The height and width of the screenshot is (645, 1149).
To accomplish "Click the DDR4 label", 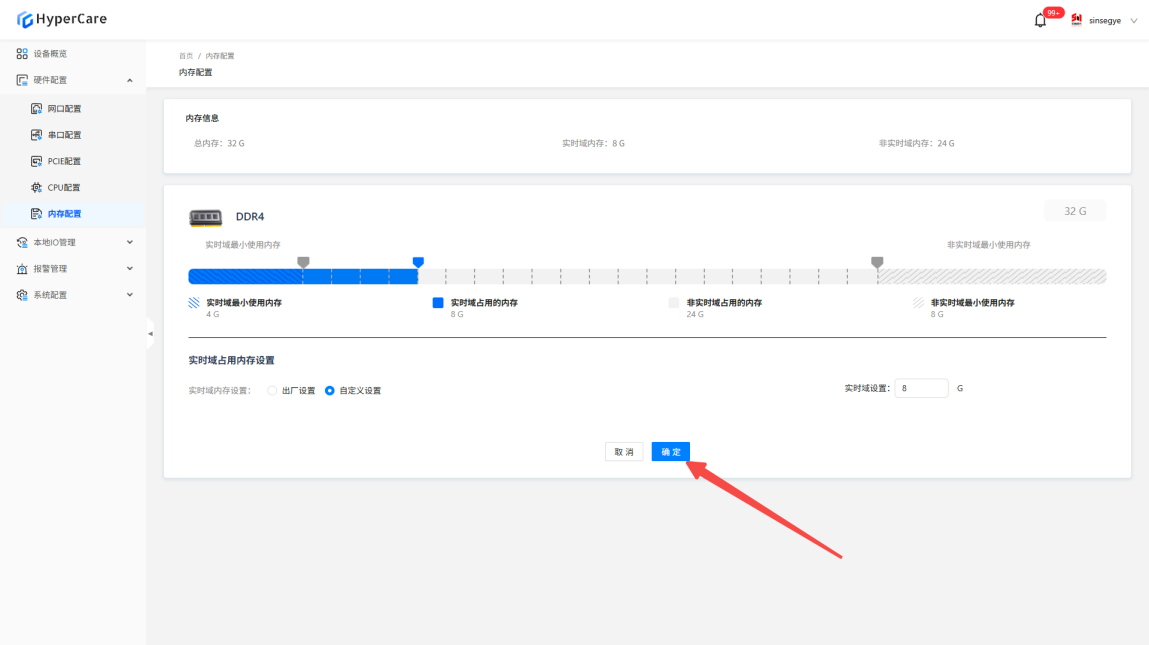I will pyautogui.click(x=250, y=217).
